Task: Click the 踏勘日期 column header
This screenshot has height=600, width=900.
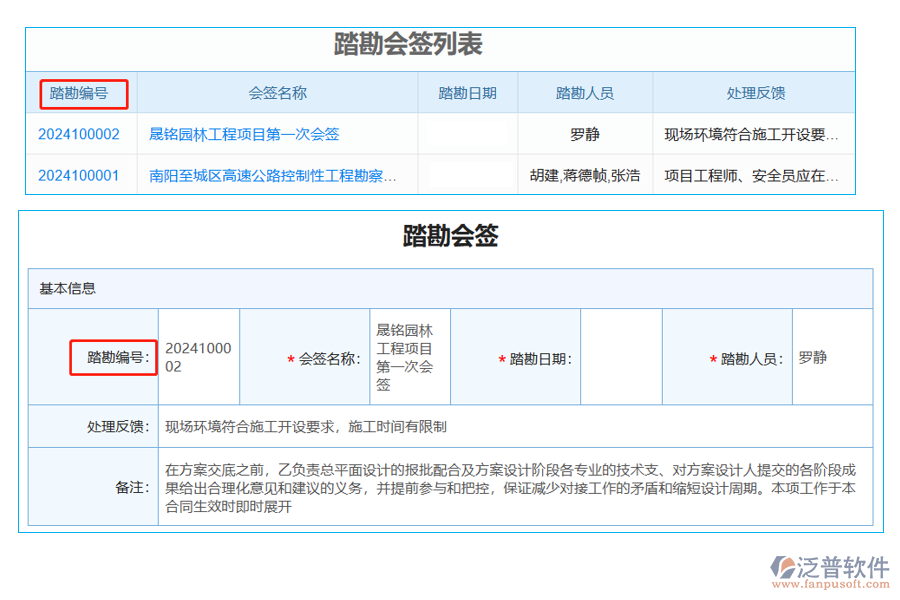Action: click(x=467, y=93)
